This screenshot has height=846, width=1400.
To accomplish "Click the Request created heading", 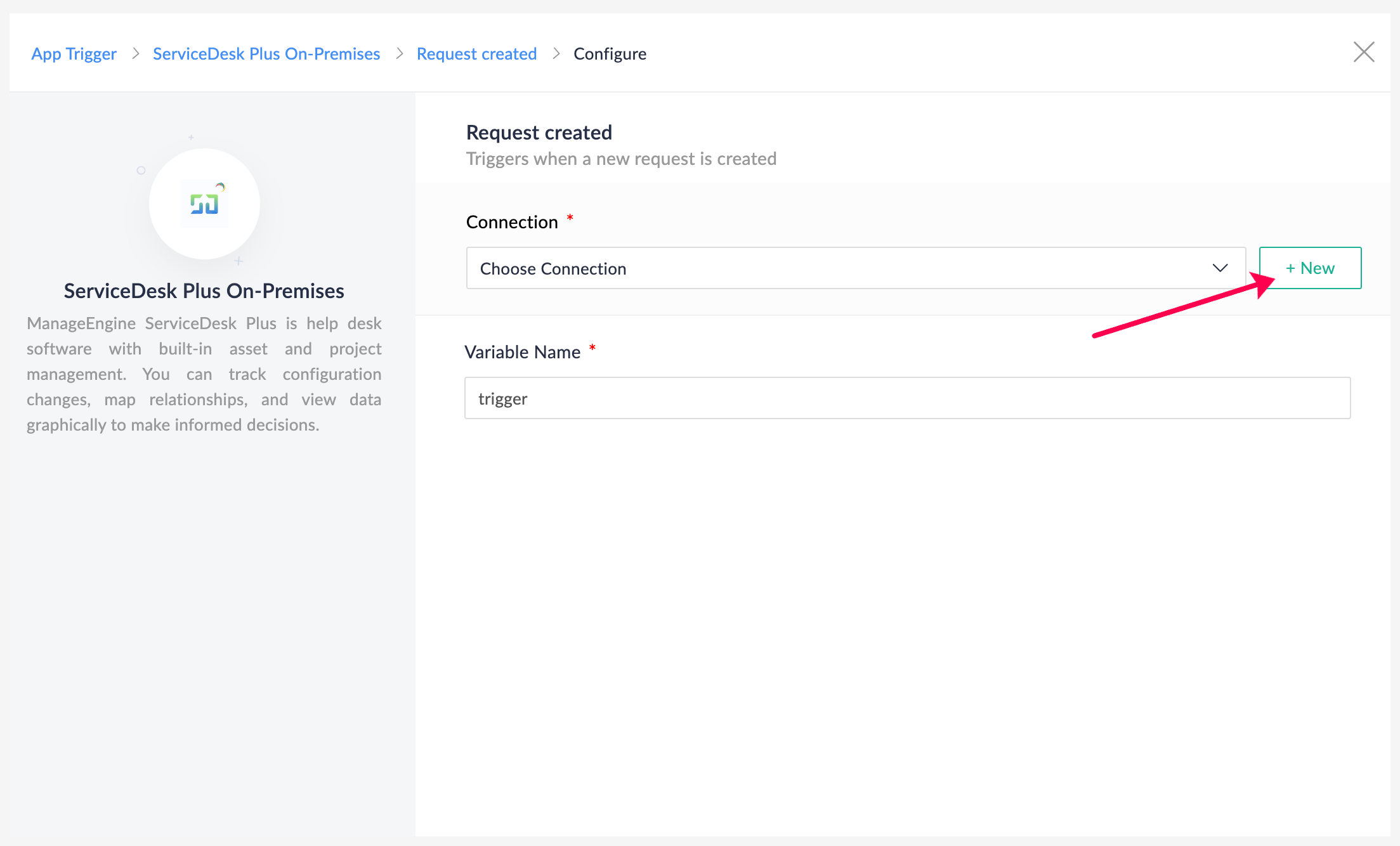I will tap(539, 133).
